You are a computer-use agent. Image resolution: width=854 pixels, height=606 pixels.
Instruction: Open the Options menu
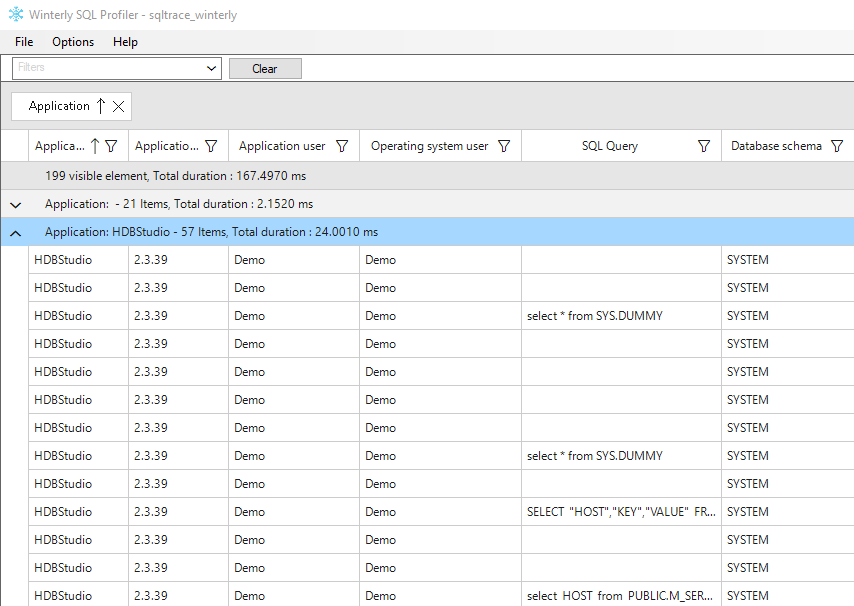point(73,42)
